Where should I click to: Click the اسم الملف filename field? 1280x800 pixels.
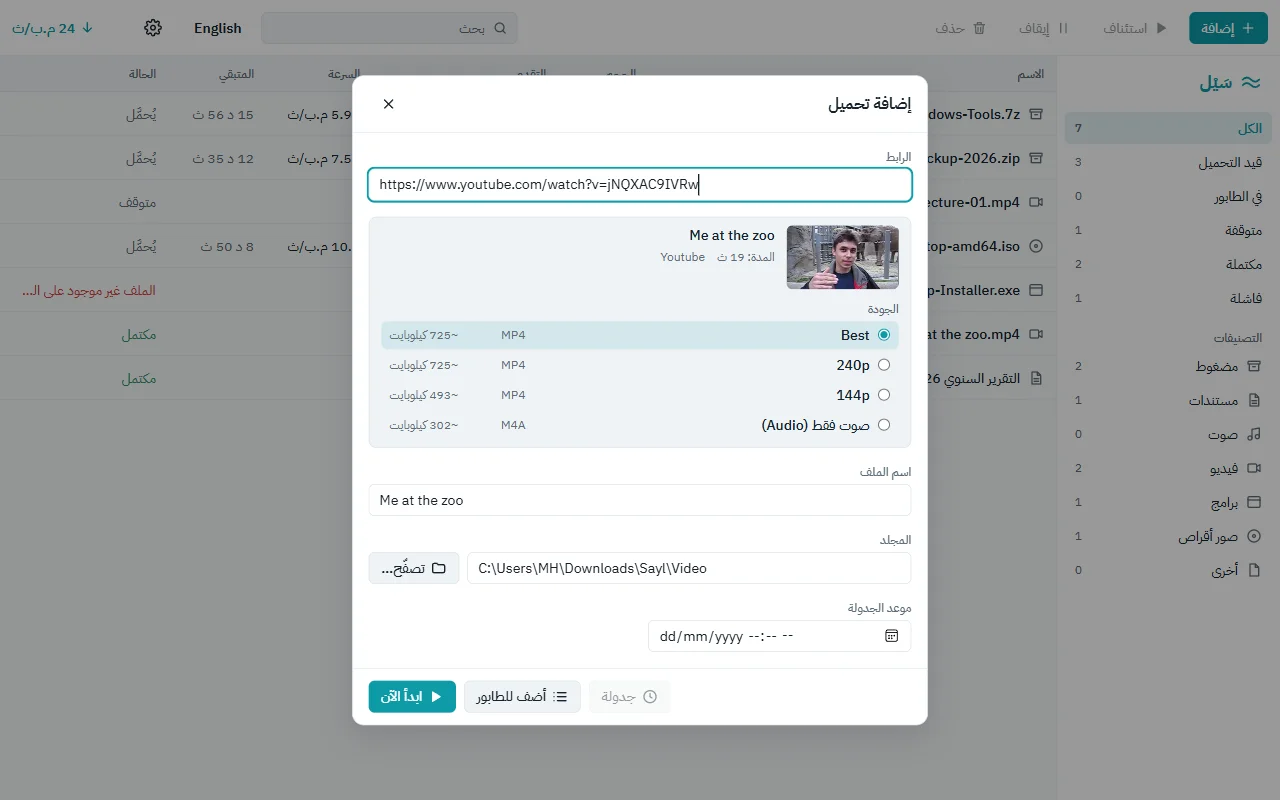[640, 500]
